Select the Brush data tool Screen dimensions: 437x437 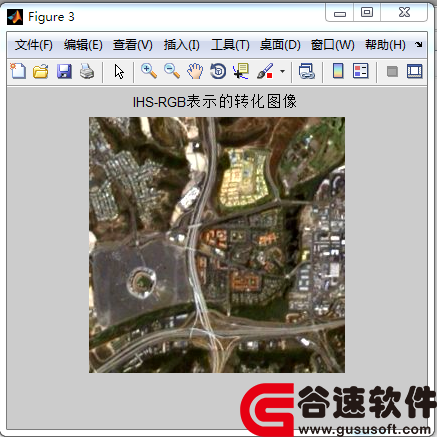click(265, 71)
